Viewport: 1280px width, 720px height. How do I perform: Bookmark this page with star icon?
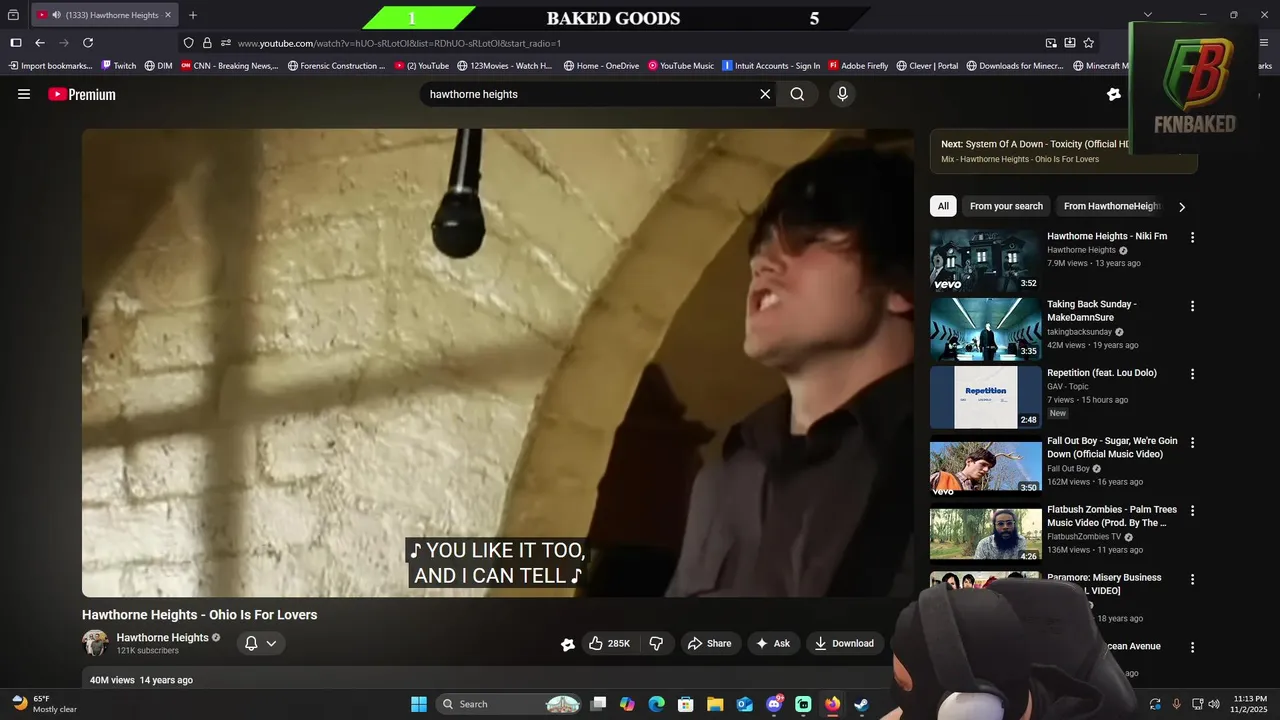[x=1089, y=43]
